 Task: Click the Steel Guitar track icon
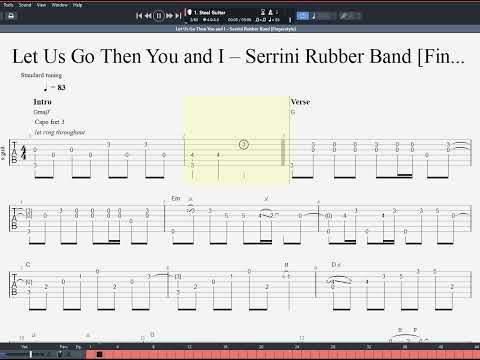coord(189,12)
